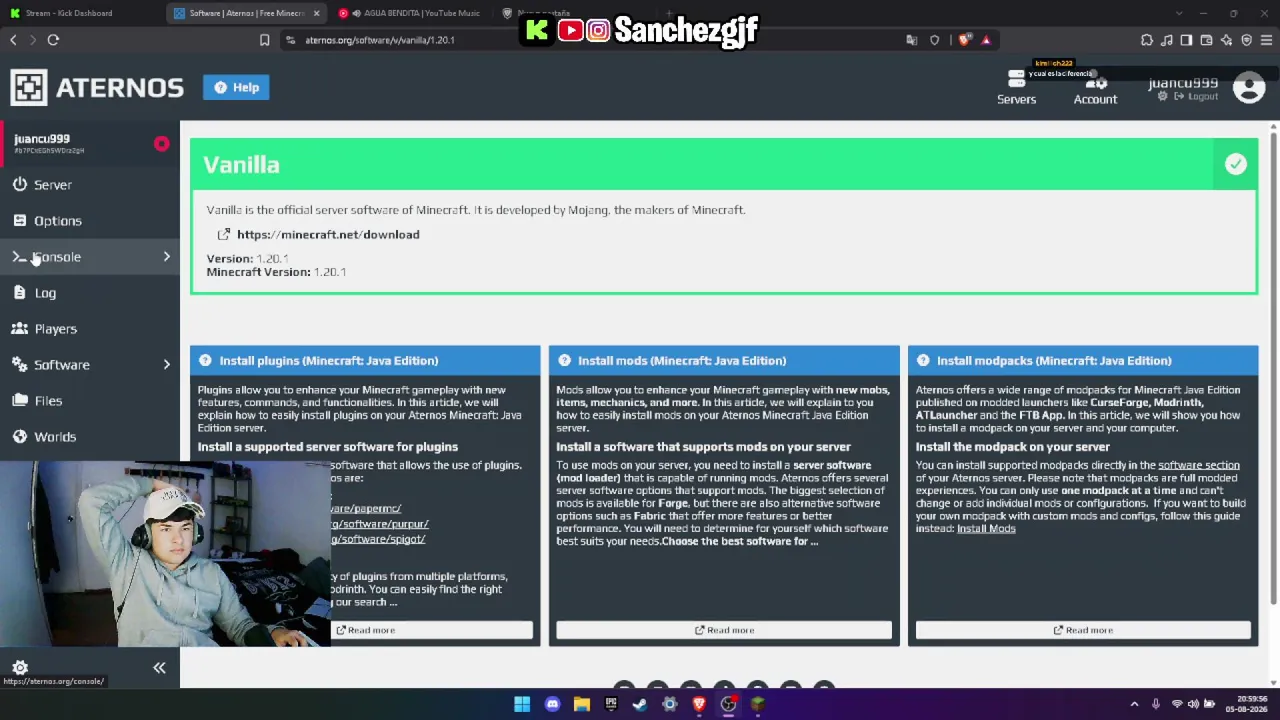The image size is (1280, 720).
Task: Open the Log menu item
Action: tap(90, 293)
